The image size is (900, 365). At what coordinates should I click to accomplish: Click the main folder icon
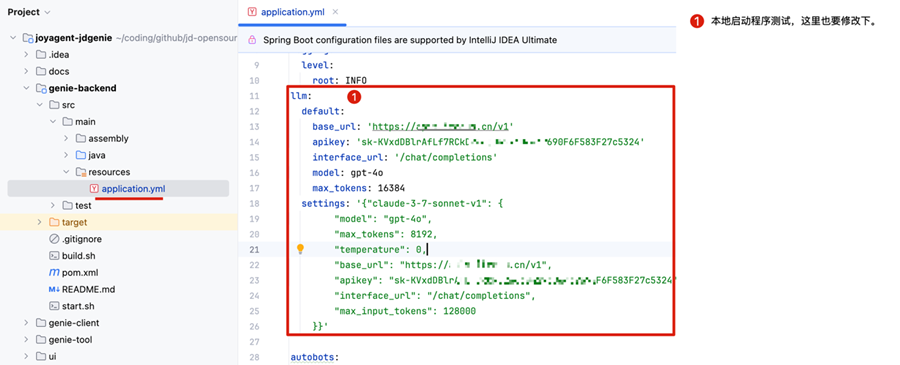67,122
